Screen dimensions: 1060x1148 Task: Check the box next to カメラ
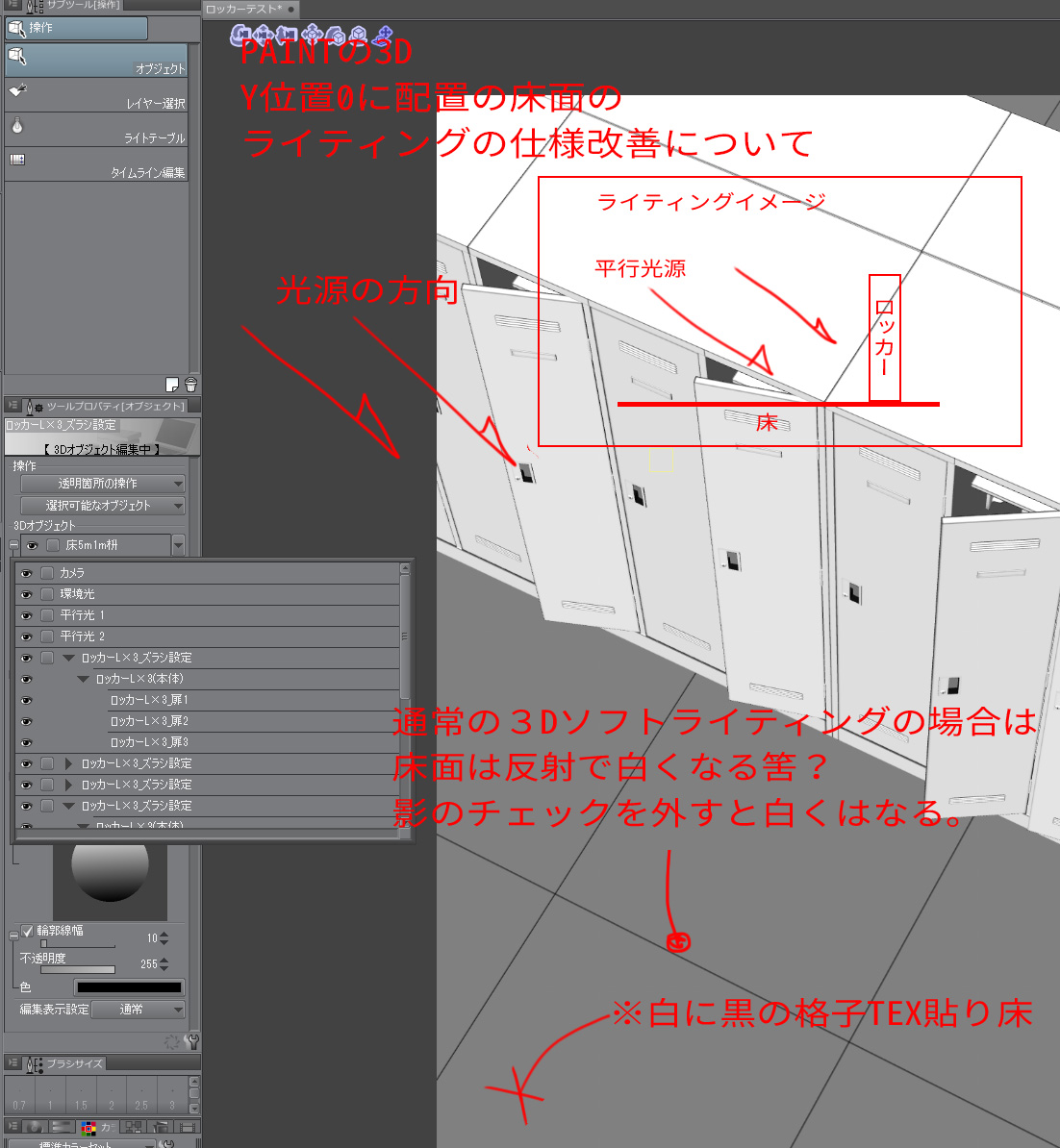(x=47, y=573)
